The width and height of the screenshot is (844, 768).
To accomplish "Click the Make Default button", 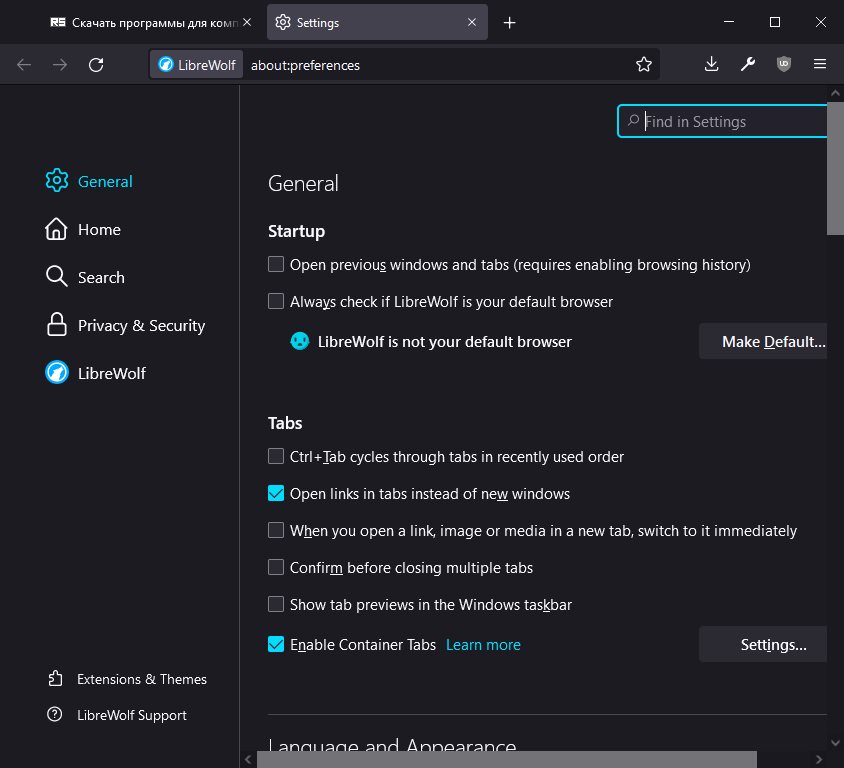I will 766,342.
